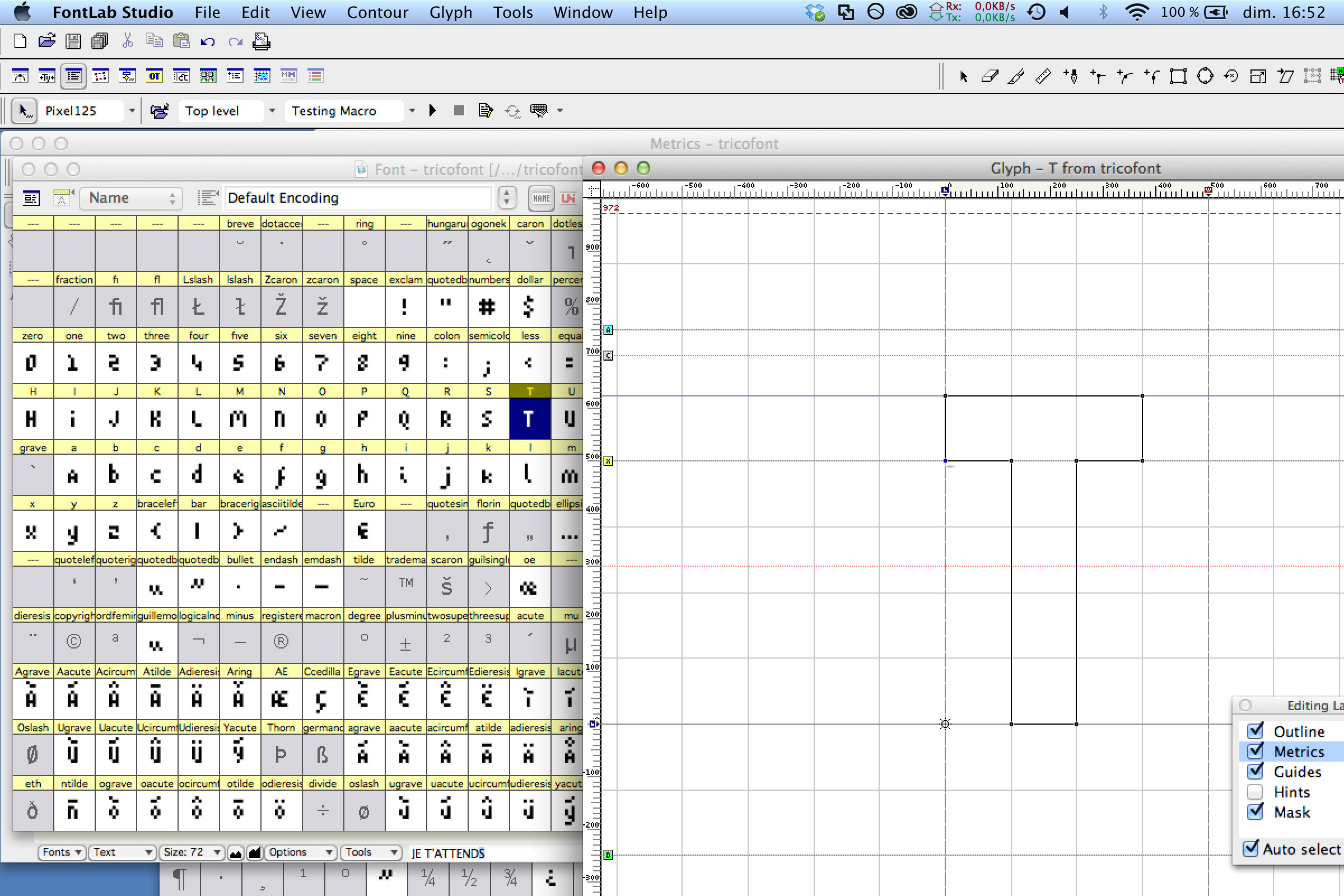
Task: Open a font file via Open icon
Action: point(46,41)
